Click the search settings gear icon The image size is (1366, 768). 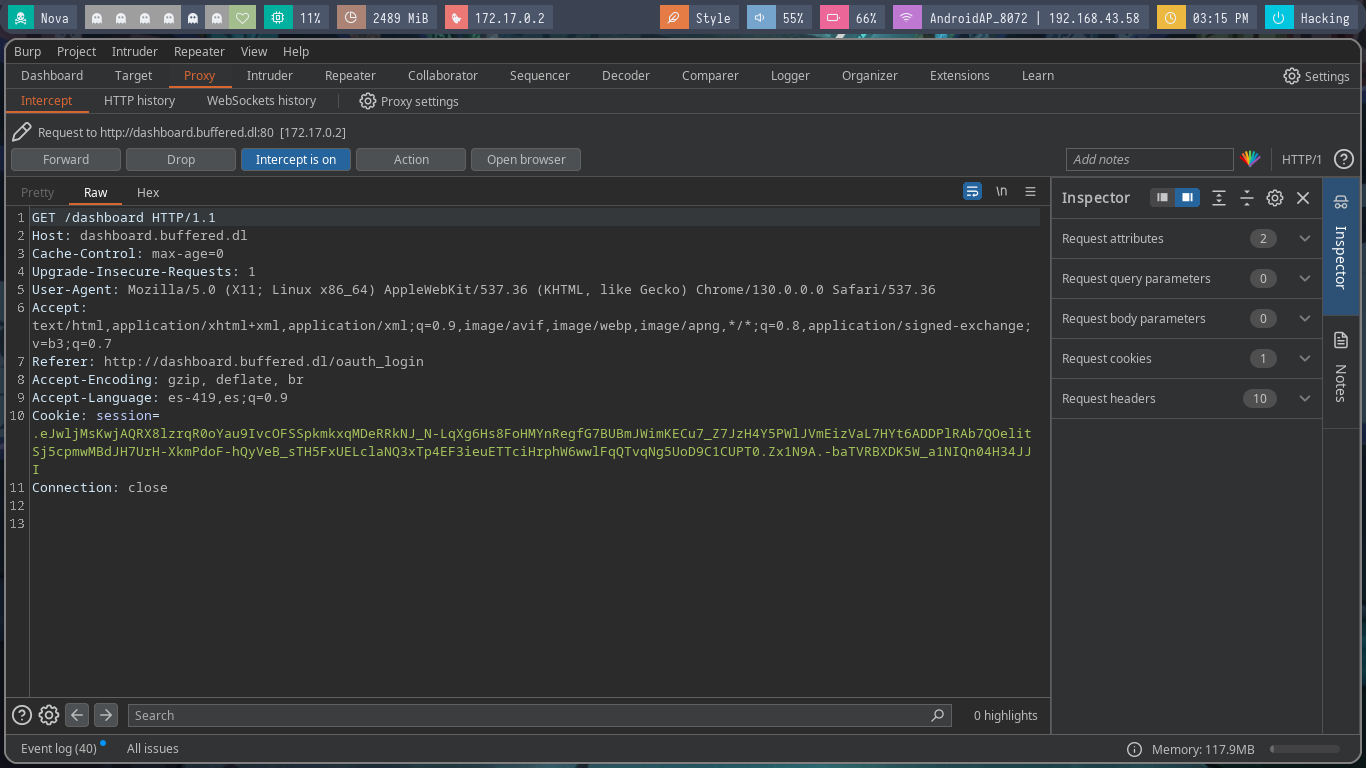coord(48,715)
